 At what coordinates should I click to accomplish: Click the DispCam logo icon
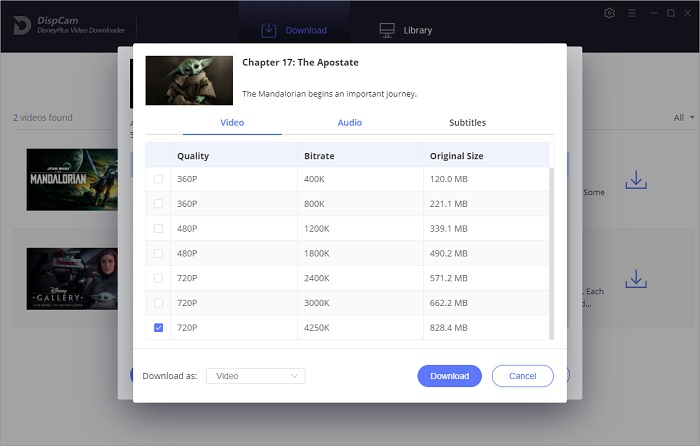[21, 25]
